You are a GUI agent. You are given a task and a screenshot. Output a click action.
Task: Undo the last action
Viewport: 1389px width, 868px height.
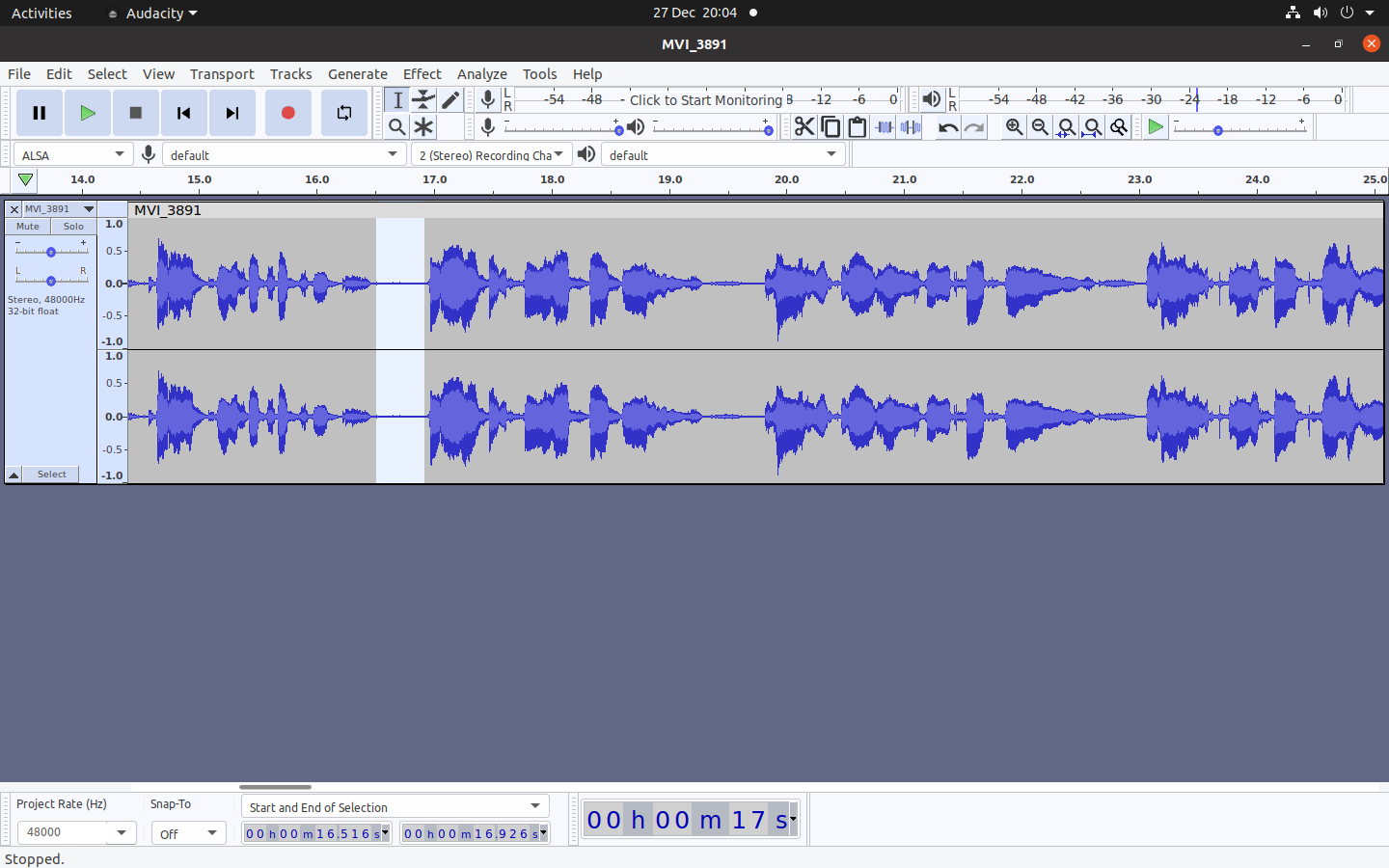click(948, 127)
